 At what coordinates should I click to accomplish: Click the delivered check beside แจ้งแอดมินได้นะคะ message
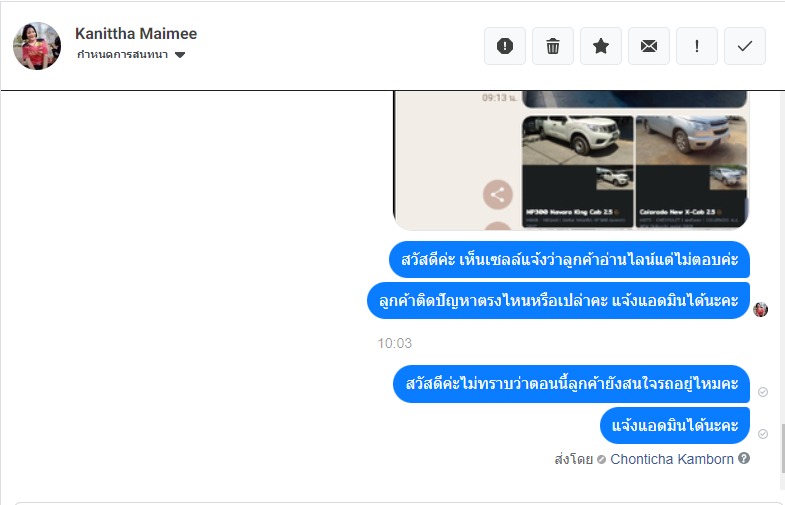763,434
